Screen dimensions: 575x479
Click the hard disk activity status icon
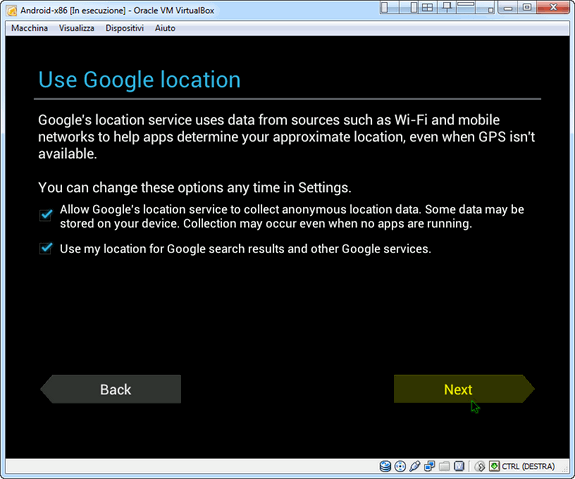(385, 466)
